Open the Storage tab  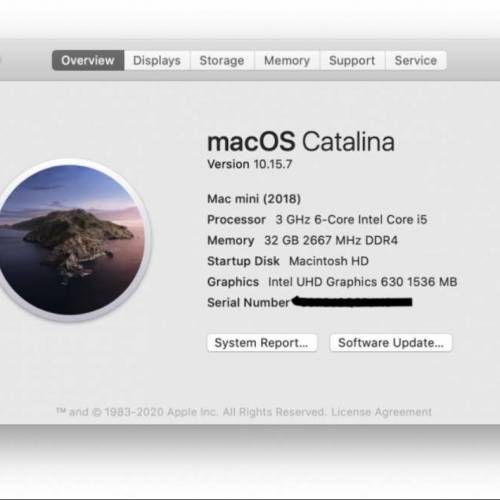pos(222,60)
